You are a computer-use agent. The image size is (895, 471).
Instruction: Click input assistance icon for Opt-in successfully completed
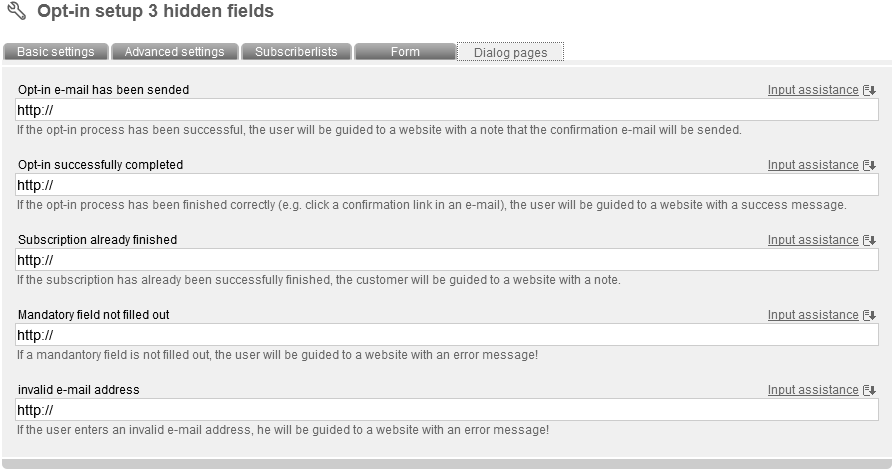click(x=870, y=165)
